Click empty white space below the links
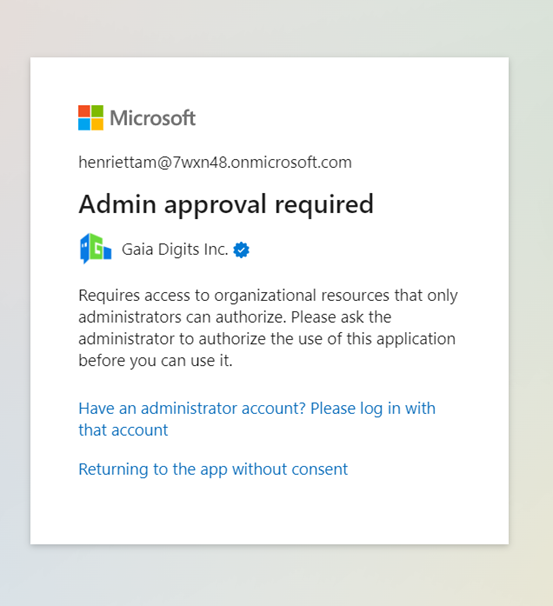 point(269,512)
